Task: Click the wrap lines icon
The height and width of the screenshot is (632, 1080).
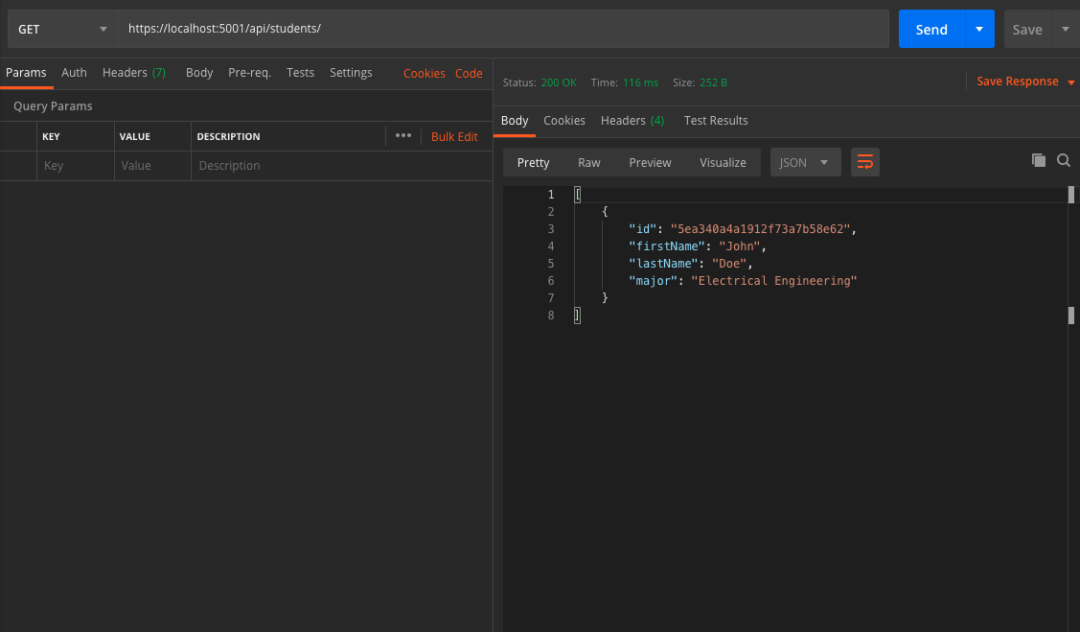Action: tap(865, 162)
